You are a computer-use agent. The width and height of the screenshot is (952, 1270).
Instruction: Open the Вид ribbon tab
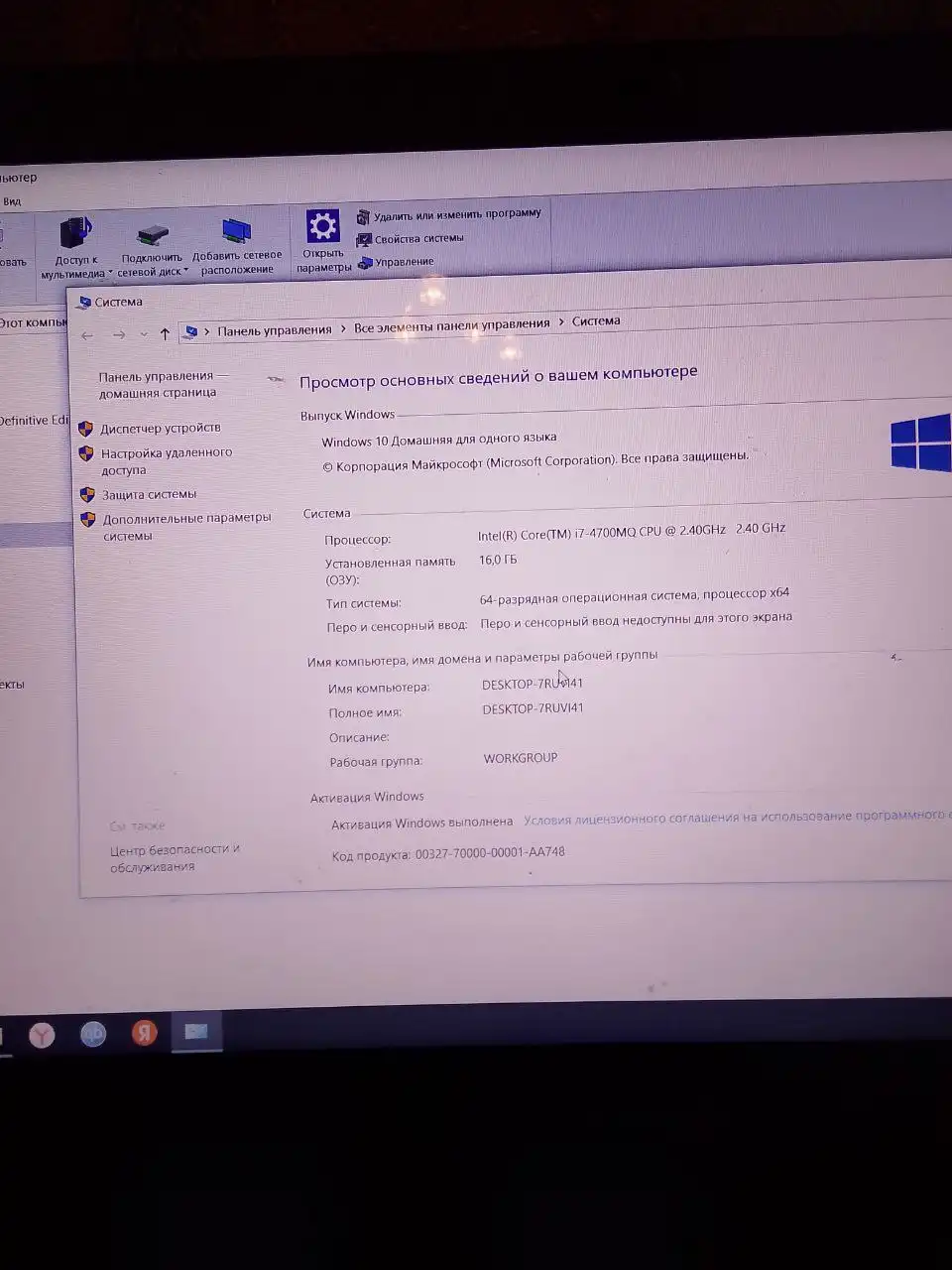click(x=12, y=201)
